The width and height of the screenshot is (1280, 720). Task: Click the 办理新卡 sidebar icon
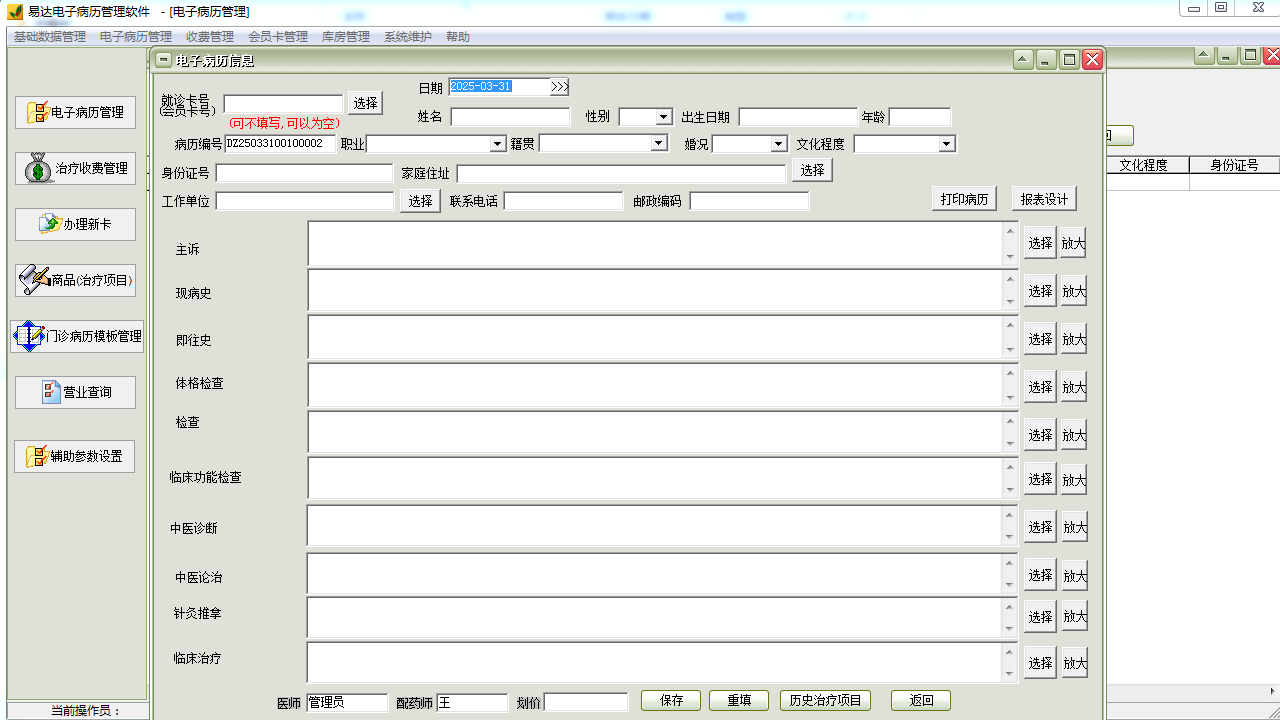tap(50, 224)
